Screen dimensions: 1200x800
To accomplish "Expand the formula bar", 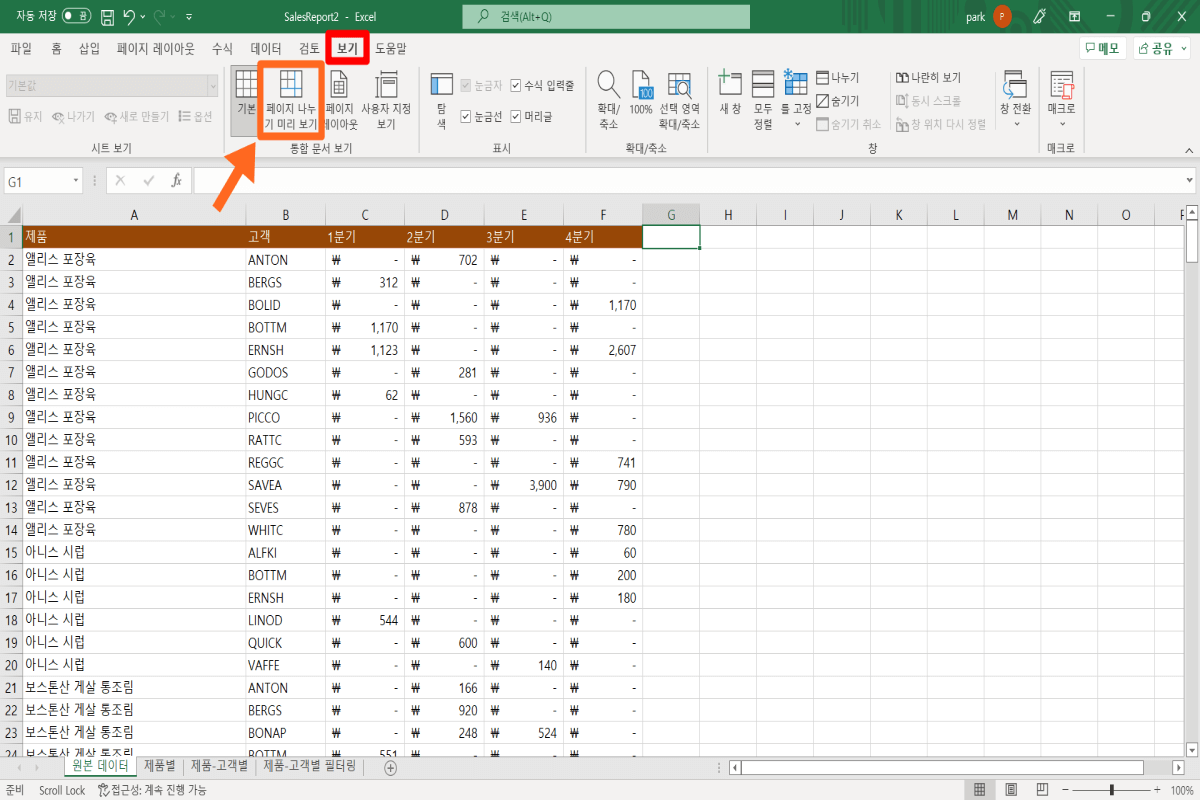I will coord(1189,181).
